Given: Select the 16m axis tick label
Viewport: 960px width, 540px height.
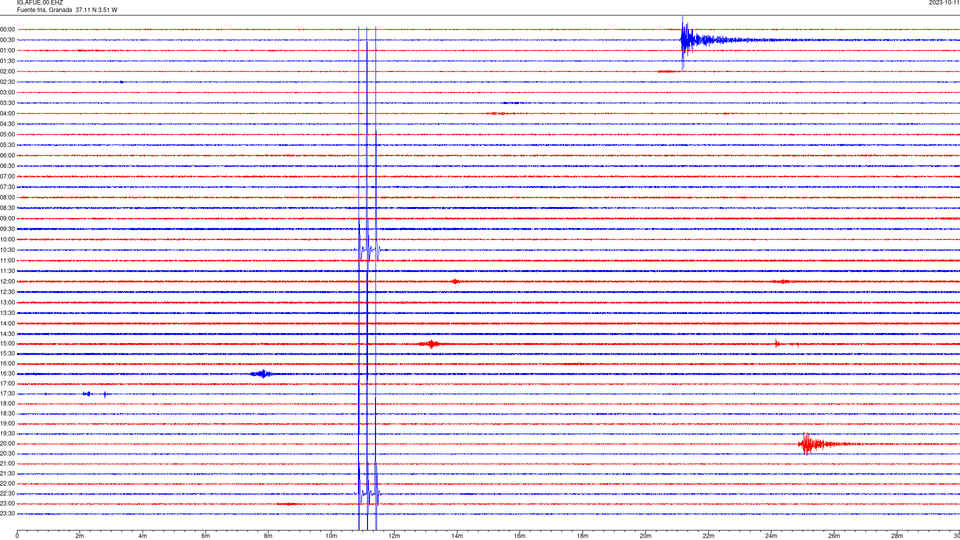Looking at the screenshot, I should pos(520,536).
